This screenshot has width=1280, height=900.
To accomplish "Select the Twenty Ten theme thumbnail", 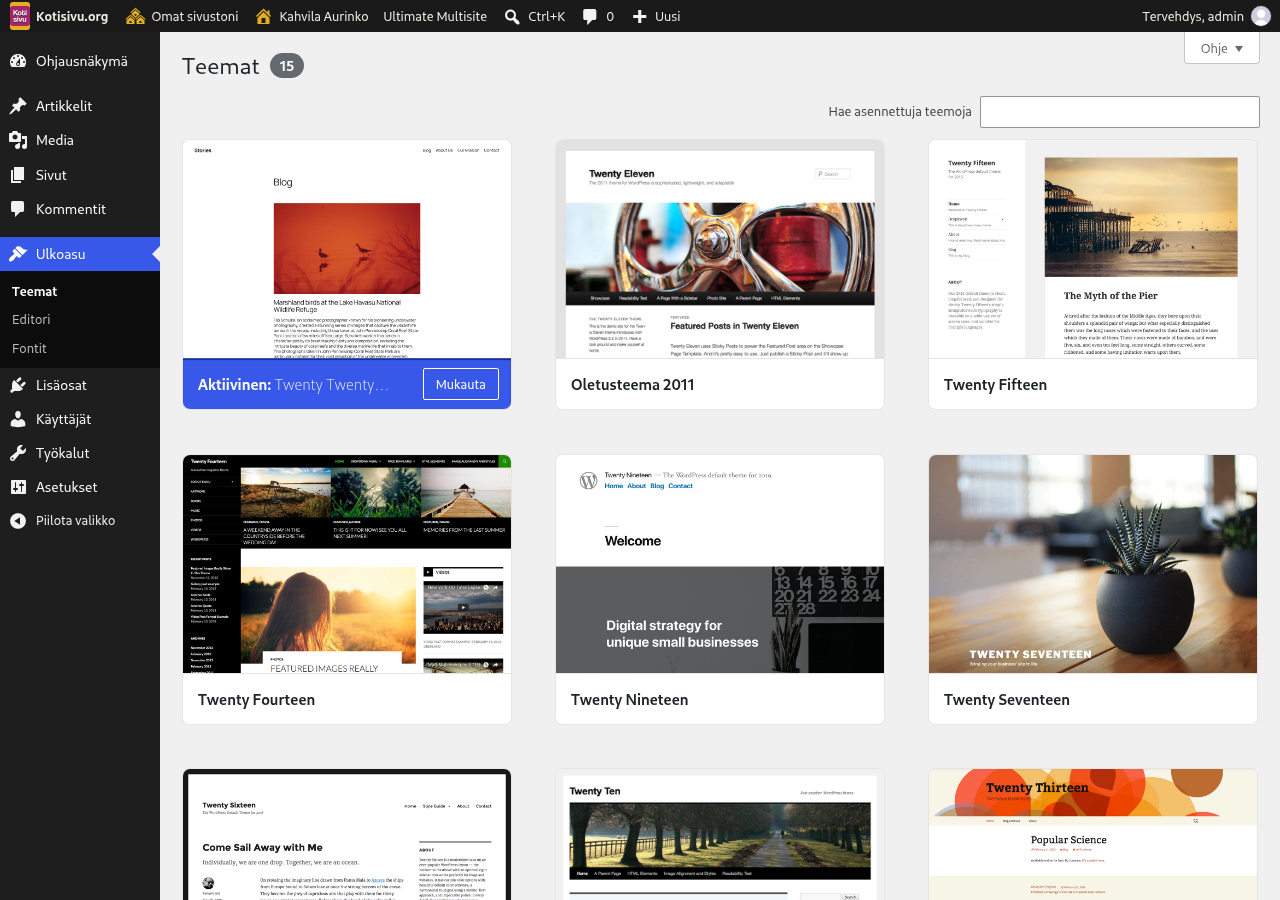I will point(720,835).
